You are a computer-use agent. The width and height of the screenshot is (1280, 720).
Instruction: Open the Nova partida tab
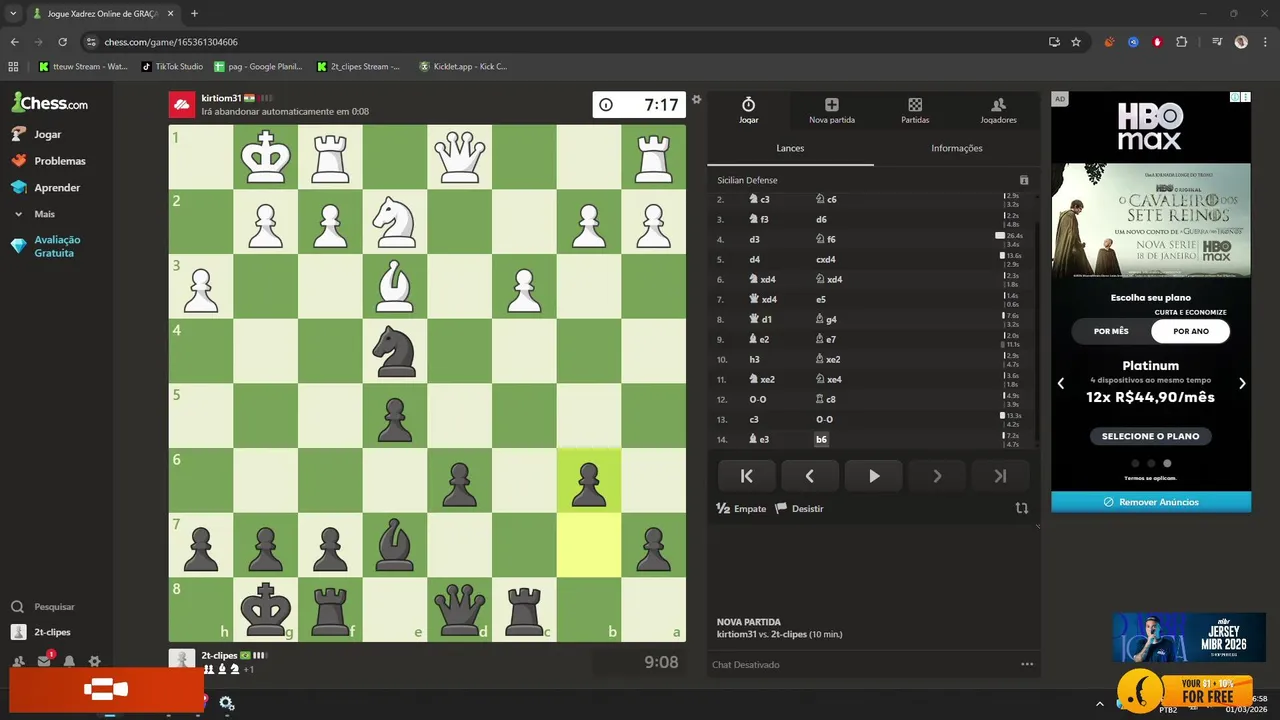pos(831,110)
